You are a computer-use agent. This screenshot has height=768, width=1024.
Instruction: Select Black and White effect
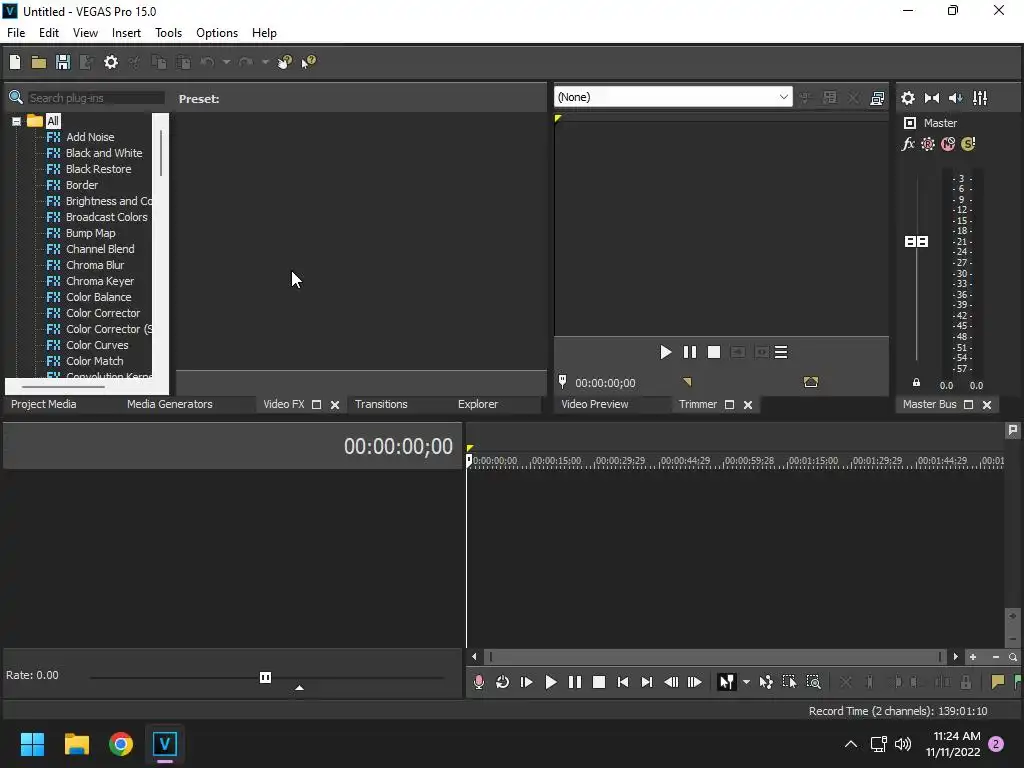point(104,153)
